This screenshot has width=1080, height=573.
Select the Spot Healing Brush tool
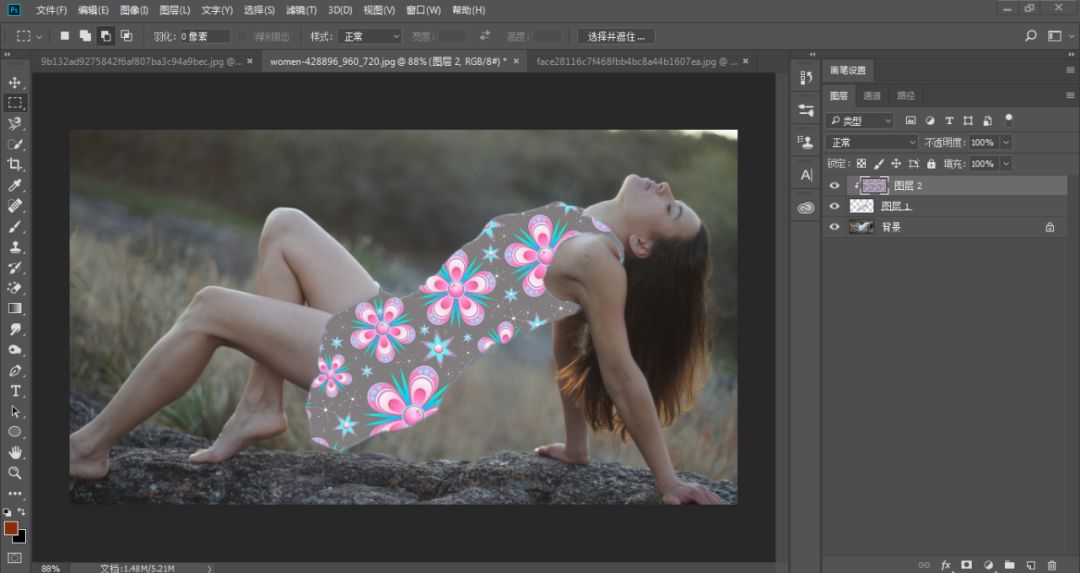[x=14, y=206]
